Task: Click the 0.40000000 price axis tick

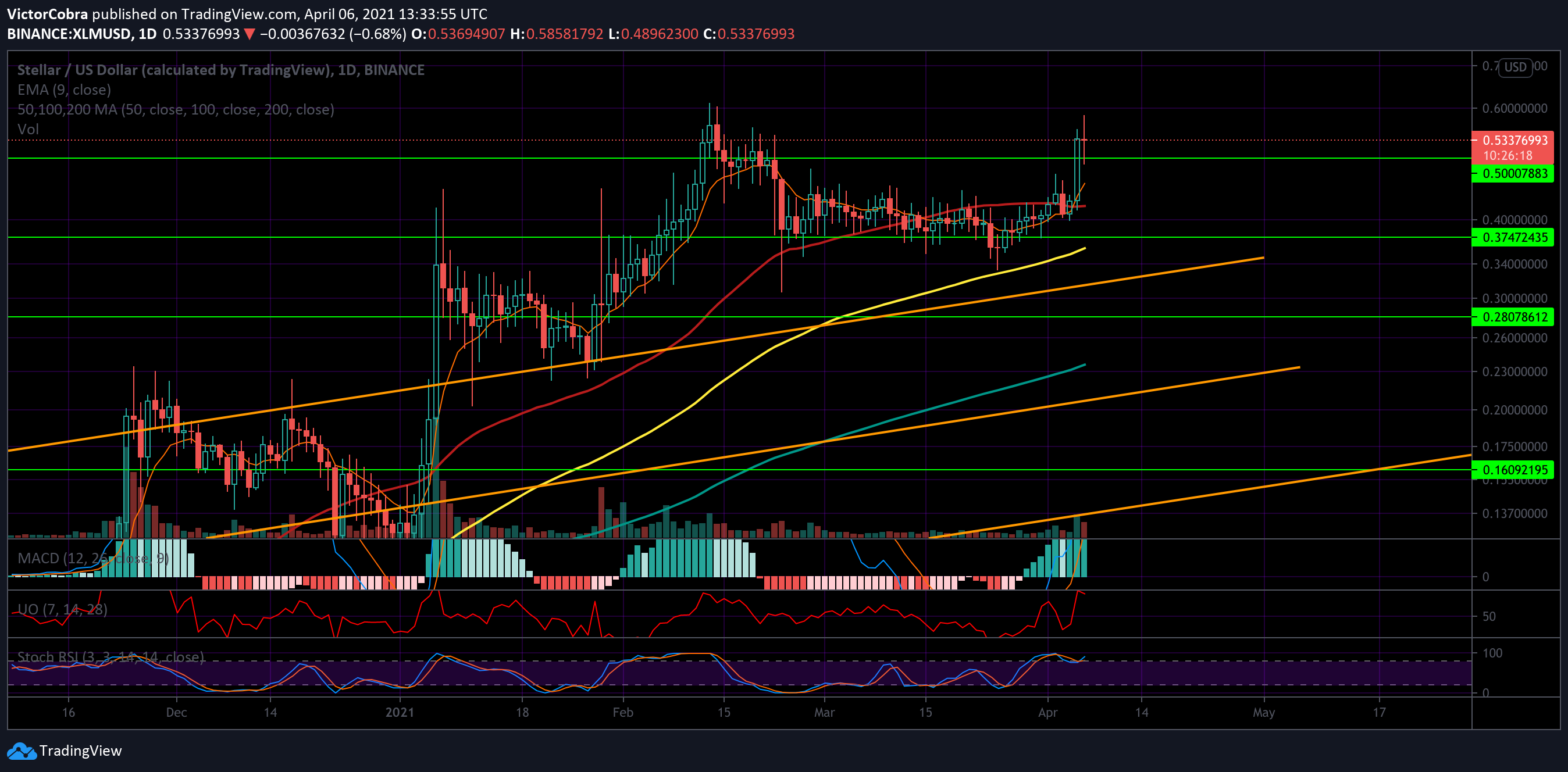Action: coord(1514,220)
